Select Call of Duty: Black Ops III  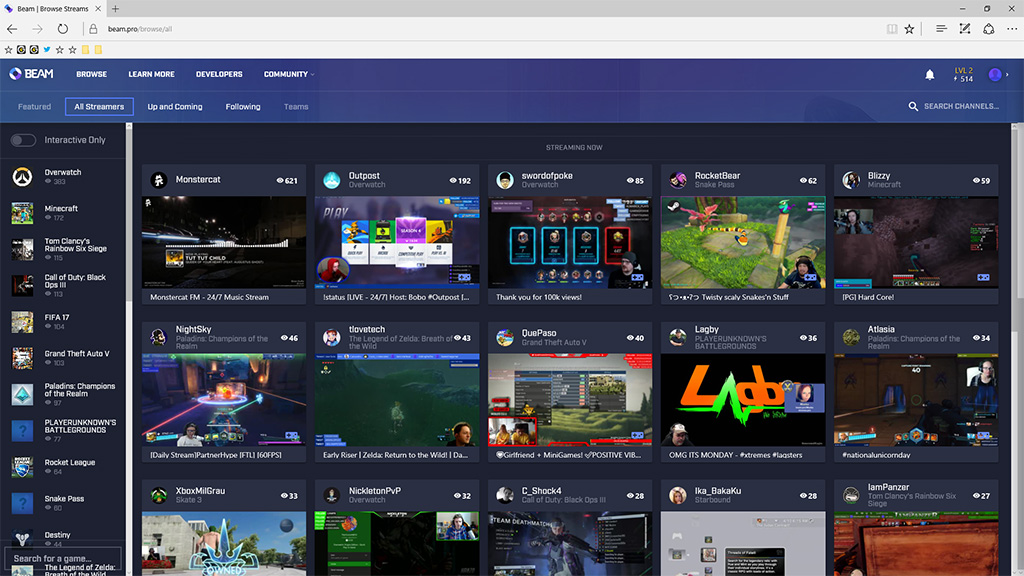click(x=75, y=281)
